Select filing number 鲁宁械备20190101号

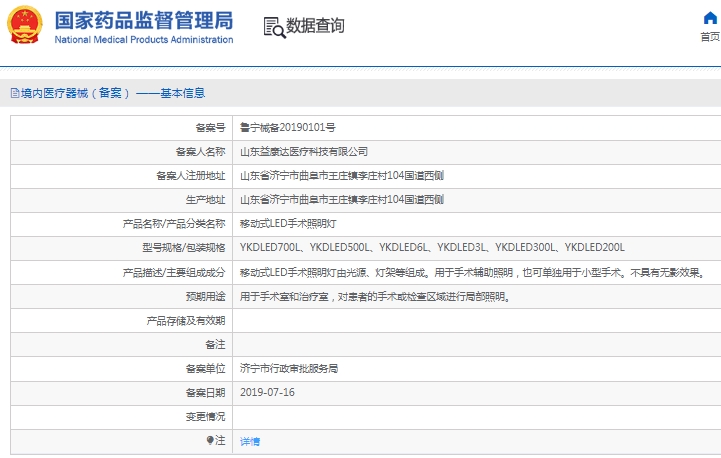(287, 127)
